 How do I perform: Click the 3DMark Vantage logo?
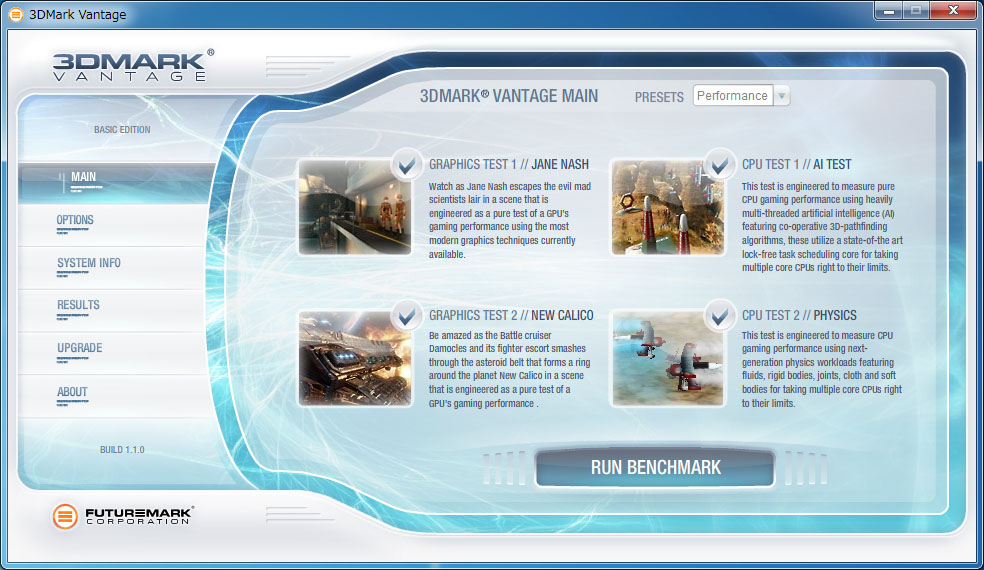pos(133,66)
